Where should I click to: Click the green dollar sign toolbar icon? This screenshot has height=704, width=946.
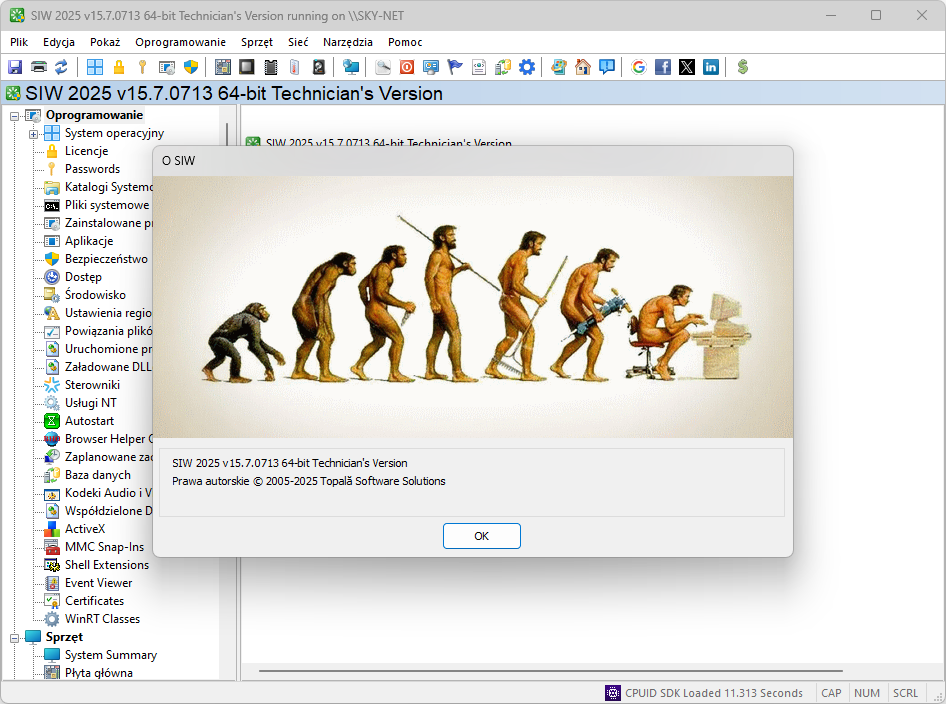(743, 67)
